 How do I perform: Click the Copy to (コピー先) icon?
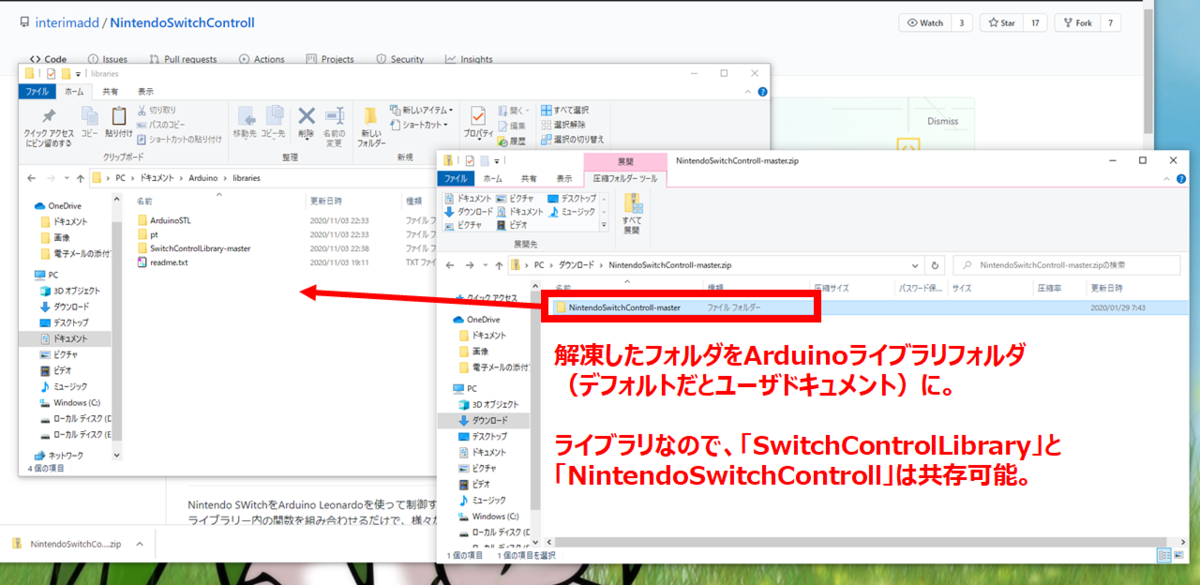(x=273, y=122)
